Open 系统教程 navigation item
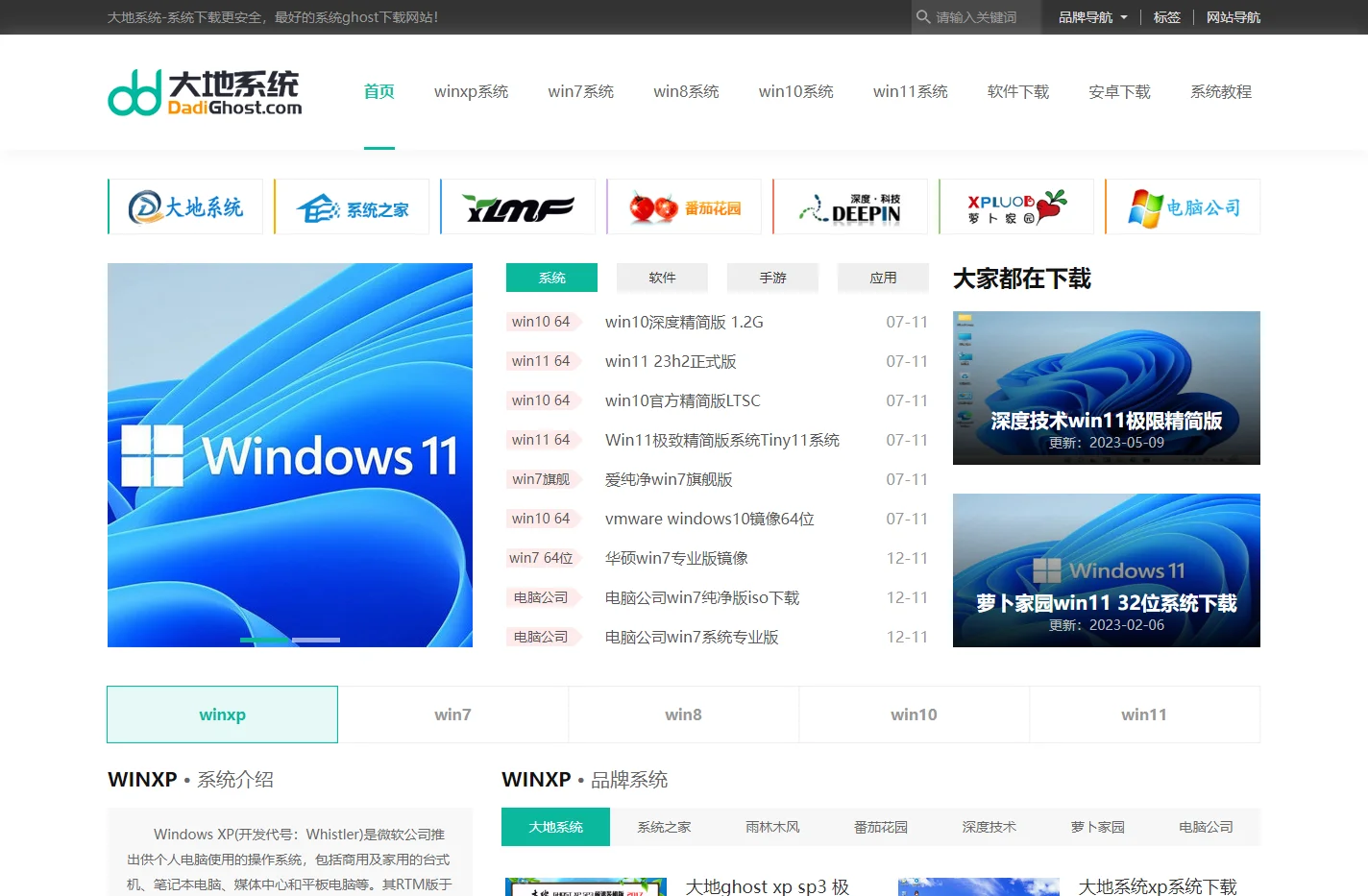This screenshot has width=1368, height=896. [1221, 91]
